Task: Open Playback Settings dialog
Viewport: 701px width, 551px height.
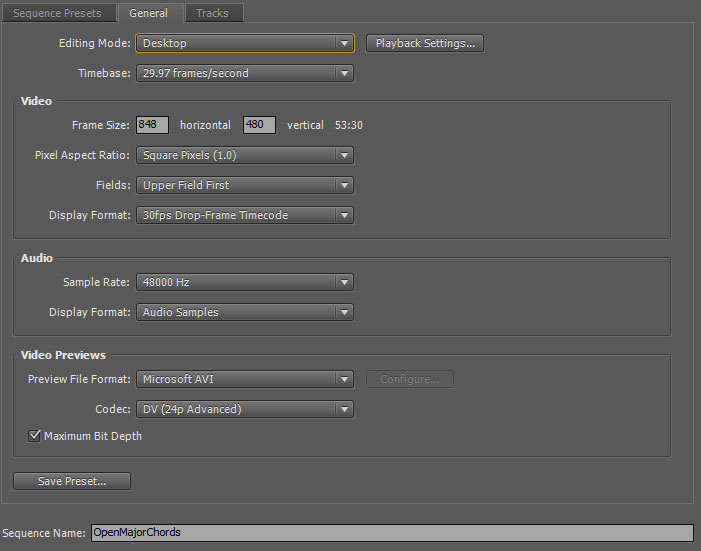Action: [425, 43]
